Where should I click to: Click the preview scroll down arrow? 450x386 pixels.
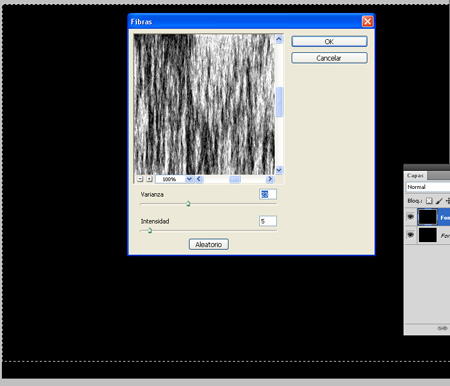click(x=279, y=170)
